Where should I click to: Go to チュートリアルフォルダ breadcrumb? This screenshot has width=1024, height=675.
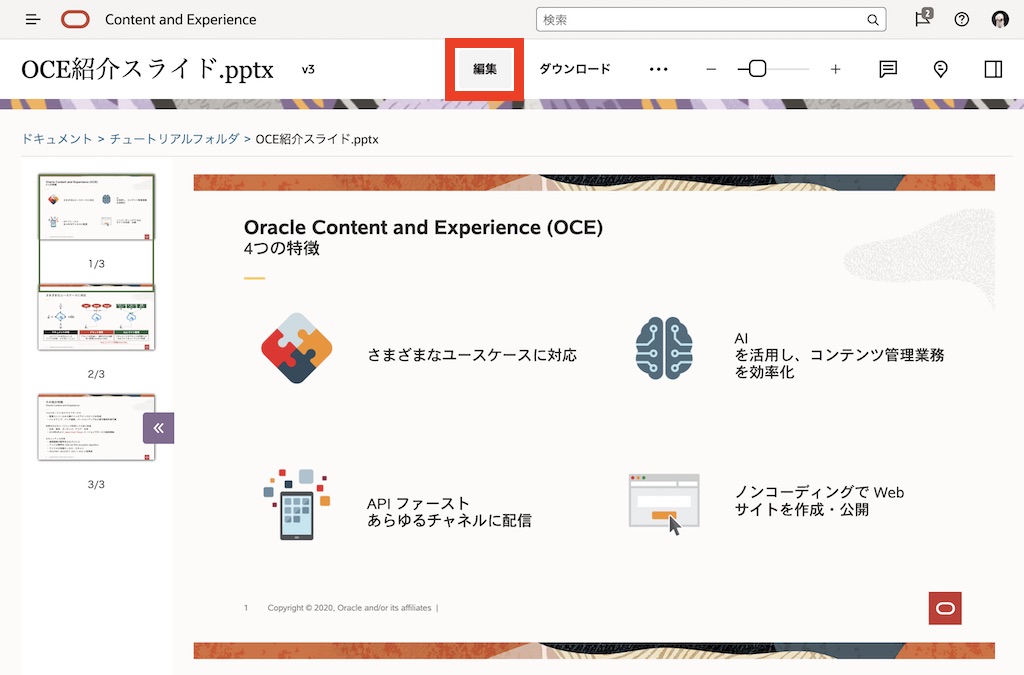pos(175,139)
